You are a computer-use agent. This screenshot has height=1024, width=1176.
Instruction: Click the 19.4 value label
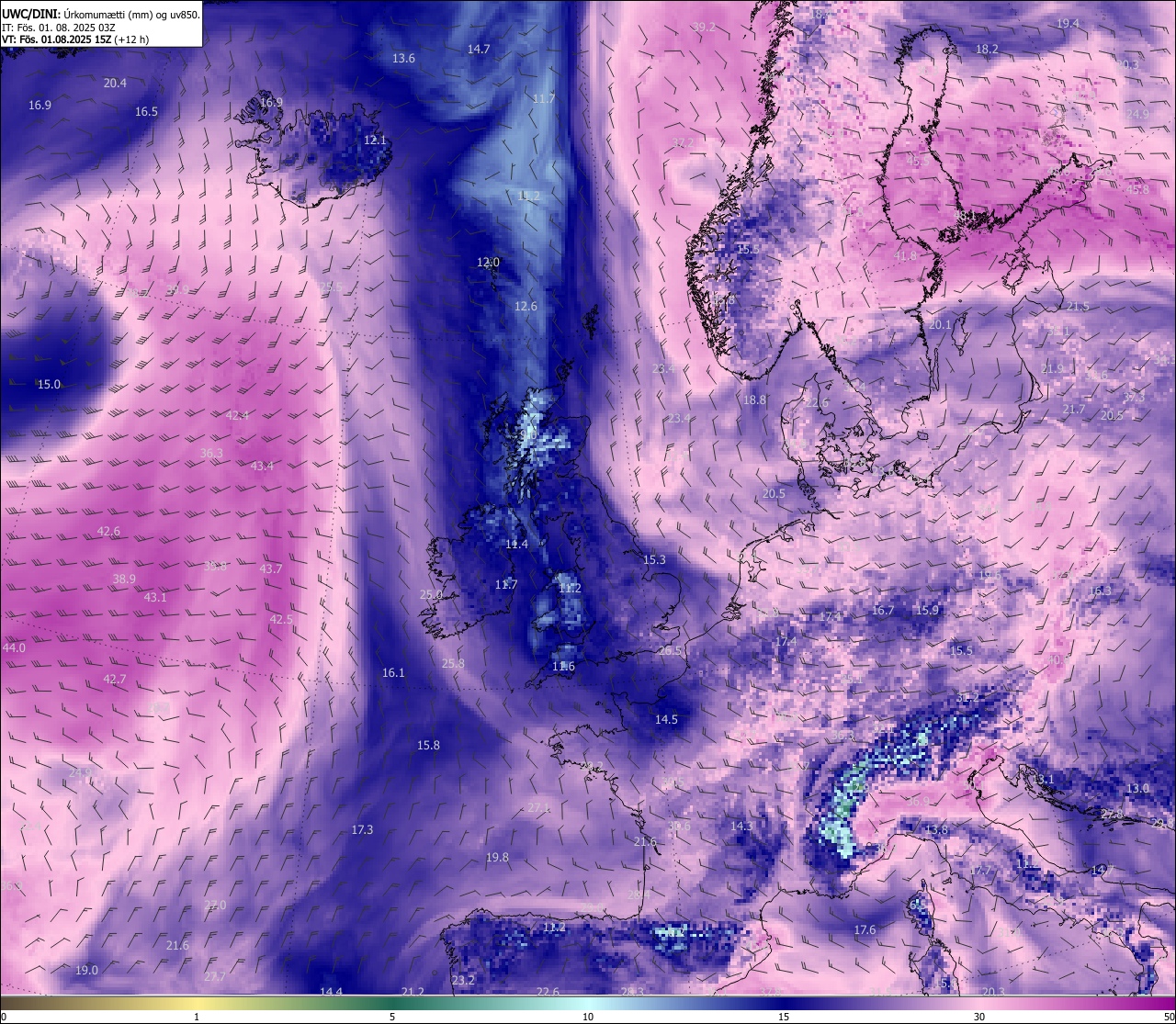[1068, 23]
